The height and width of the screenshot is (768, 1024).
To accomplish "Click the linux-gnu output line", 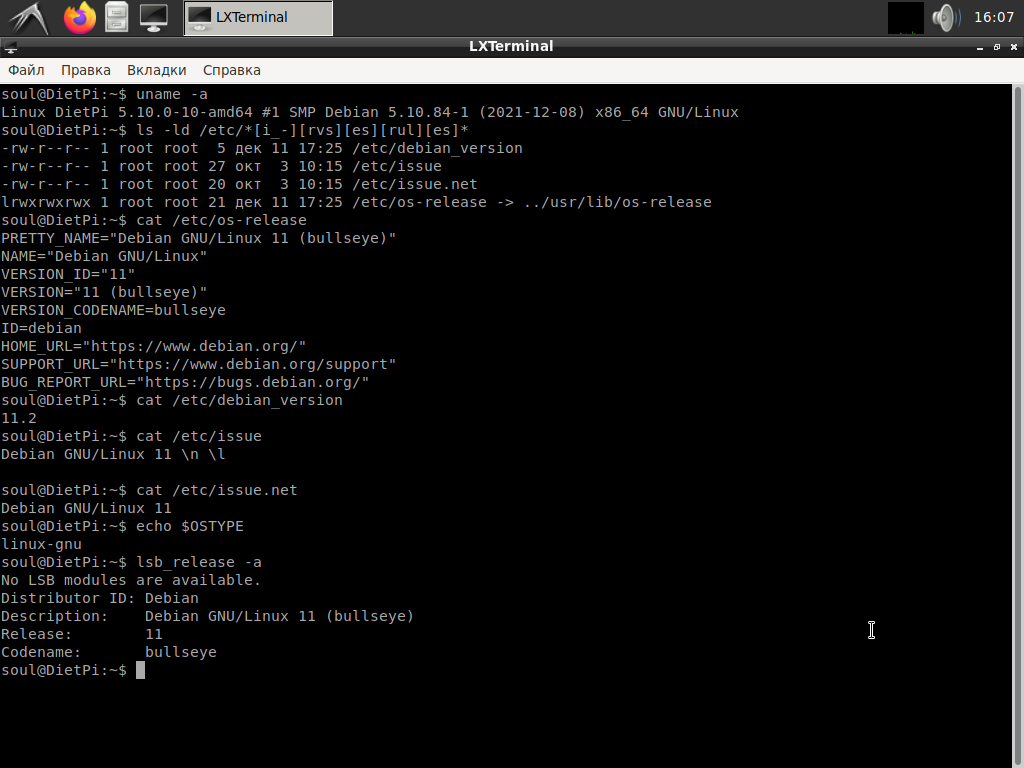I will coord(41,544).
